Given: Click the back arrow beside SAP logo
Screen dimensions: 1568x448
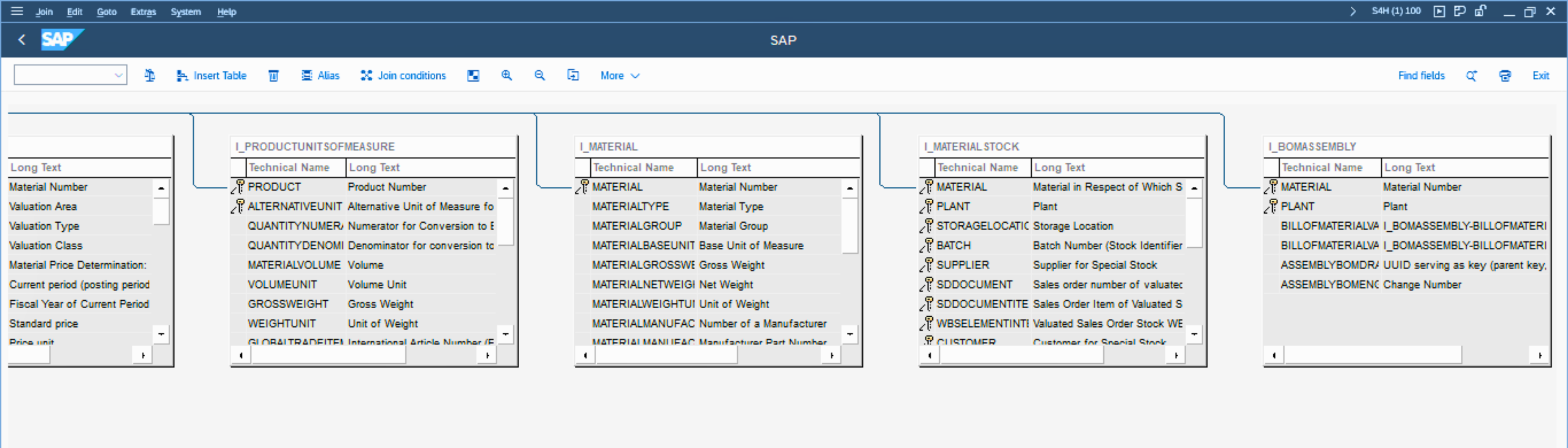Looking at the screenshot, I should 22,40.
